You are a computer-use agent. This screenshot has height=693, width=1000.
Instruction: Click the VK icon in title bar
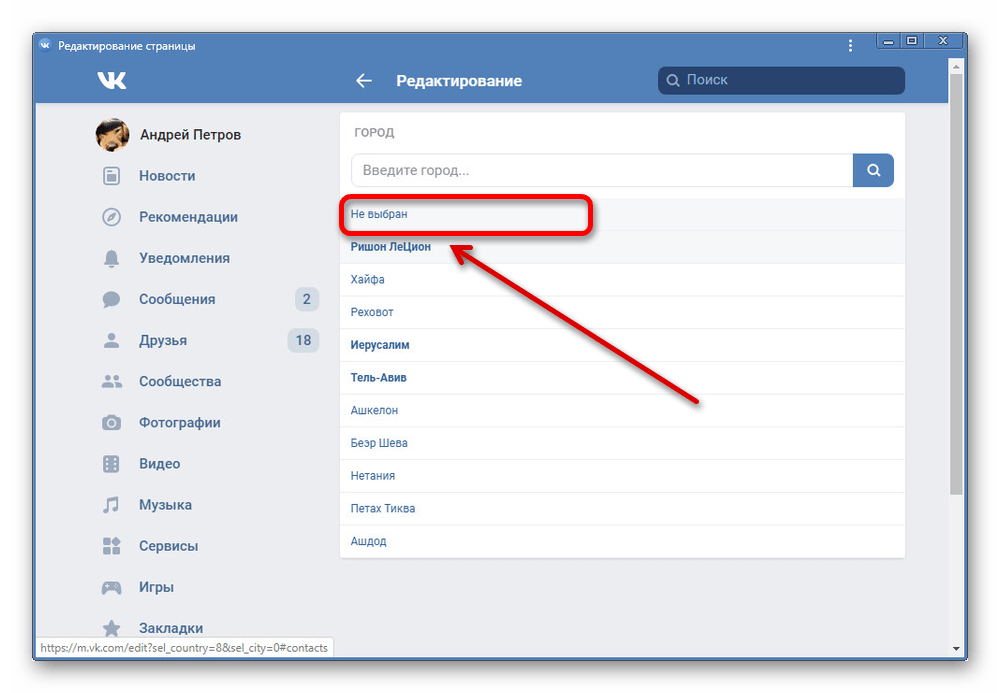(45, 45)
